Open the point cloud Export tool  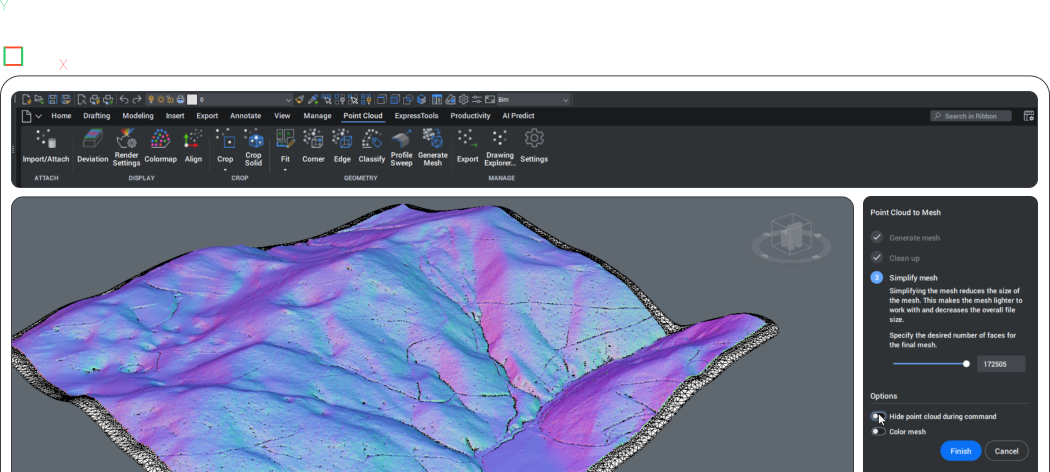pyautogui.click(x=467, y=147)
